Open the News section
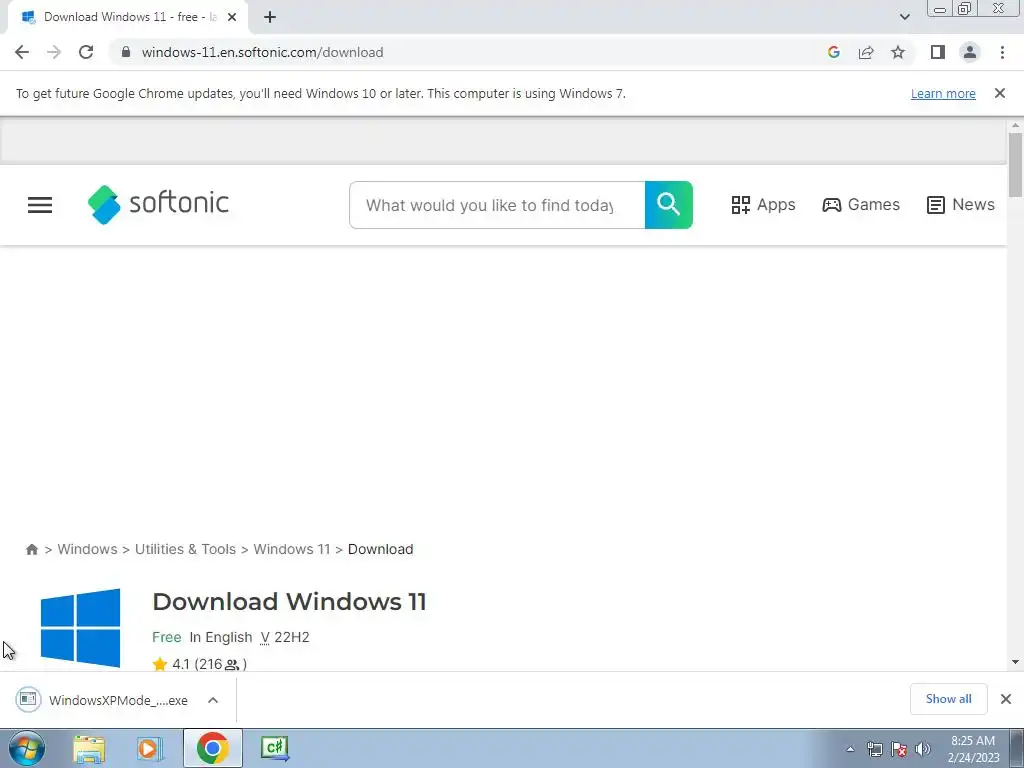The width and height of the screenshot is (1024, 768). (x=961, y=204)
